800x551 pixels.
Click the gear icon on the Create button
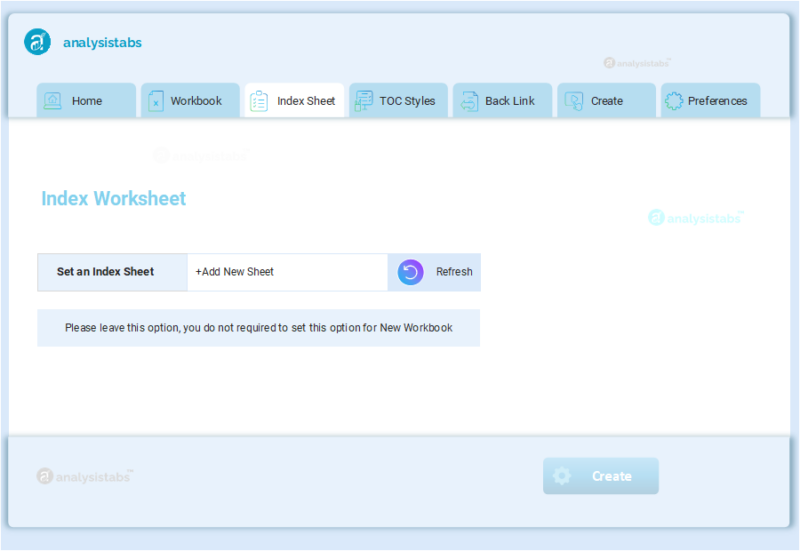[562, 476]
